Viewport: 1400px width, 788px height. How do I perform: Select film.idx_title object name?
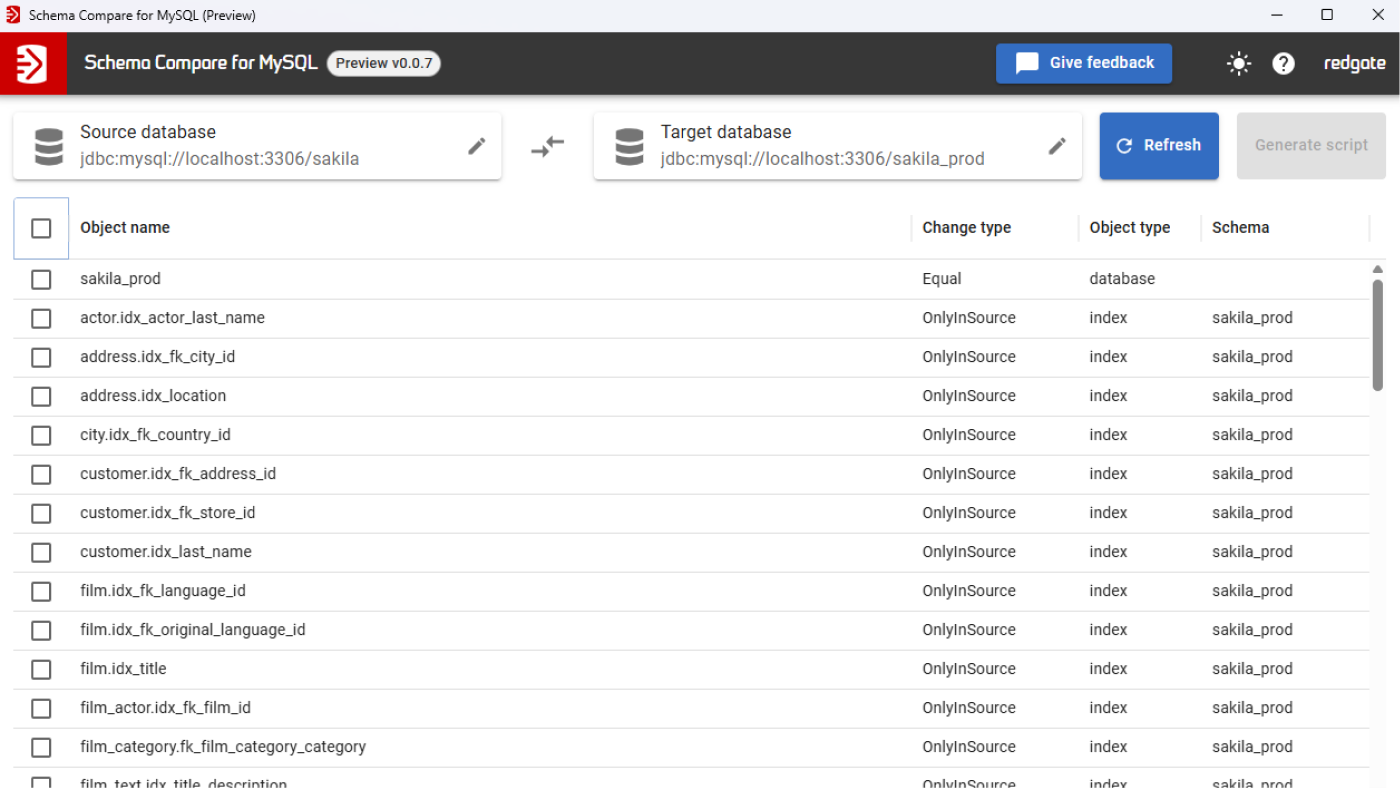click(123, 669)
